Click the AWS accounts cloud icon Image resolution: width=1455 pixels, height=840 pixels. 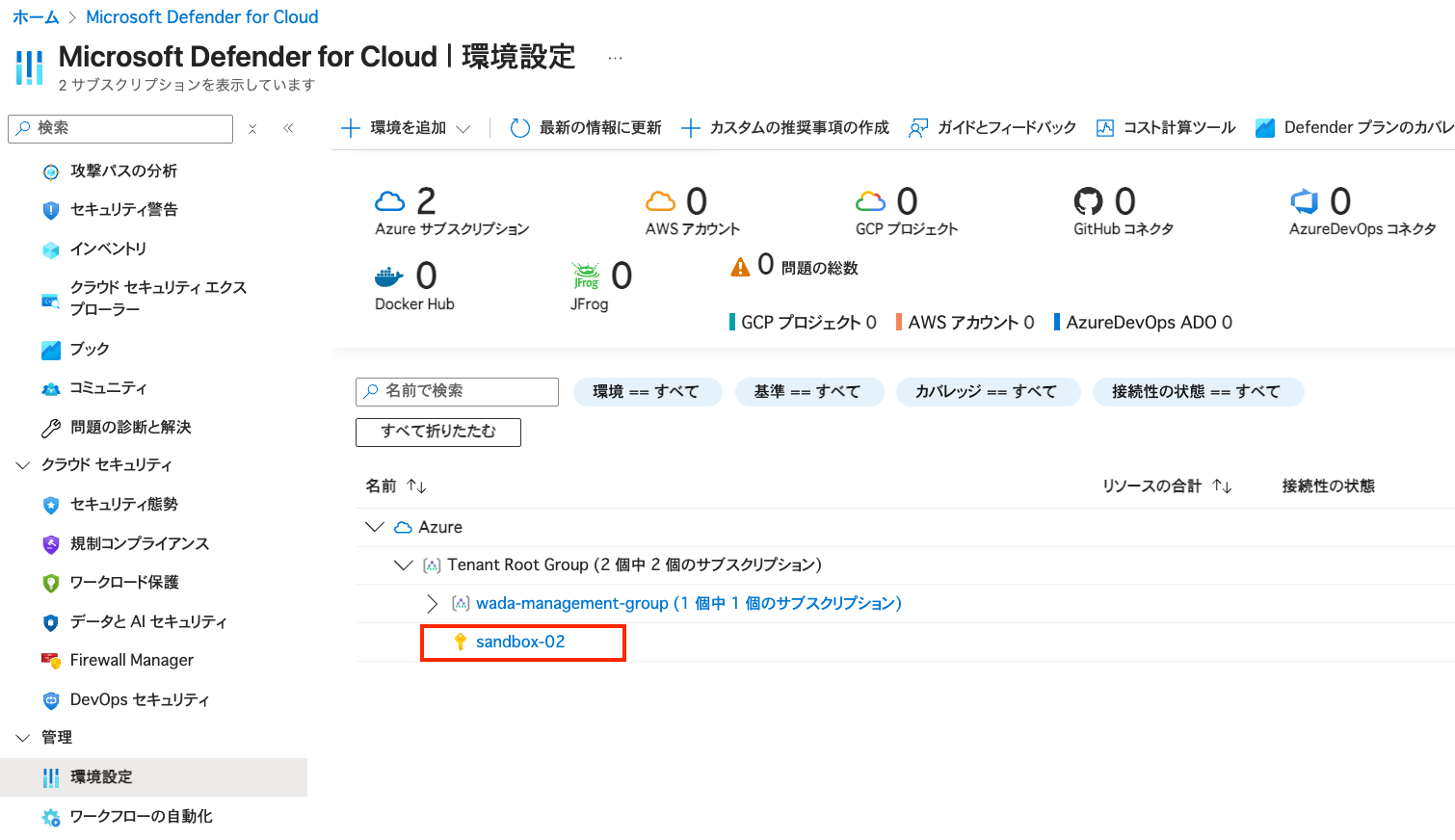click(660, 201)
